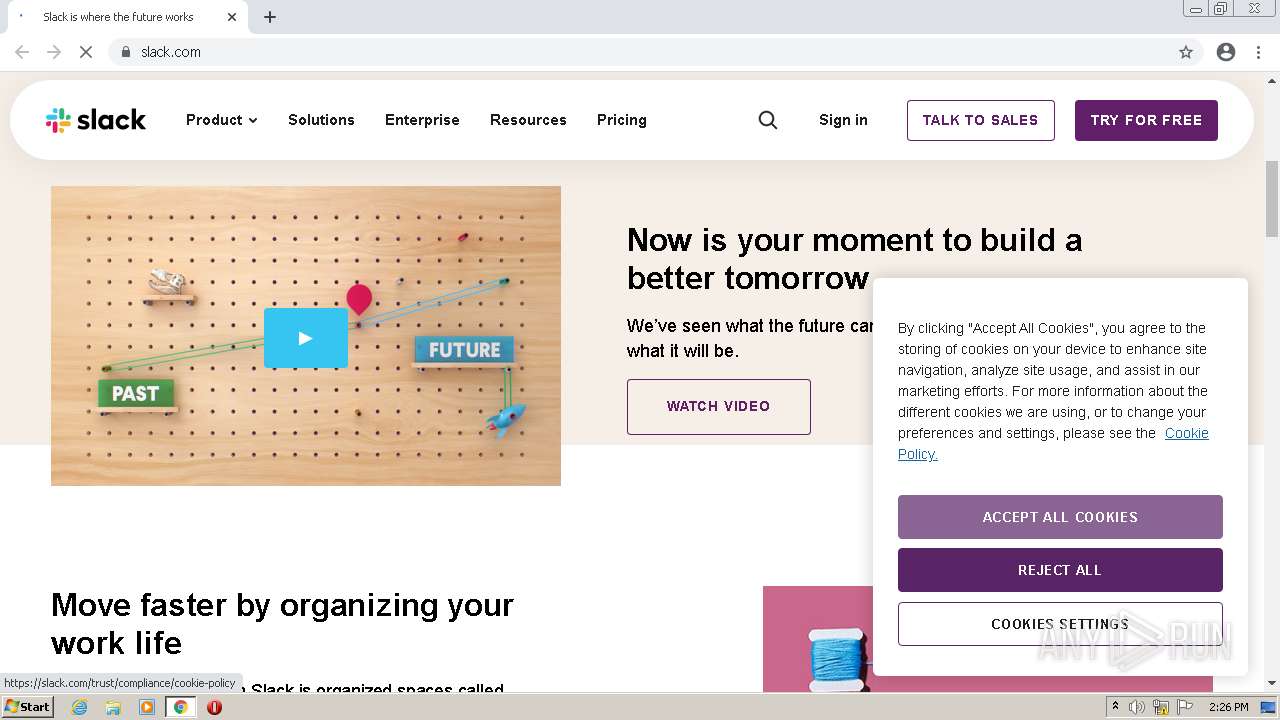Click the browser back arrow
This screenshot has width=1280, height=720.
(22, 52)
